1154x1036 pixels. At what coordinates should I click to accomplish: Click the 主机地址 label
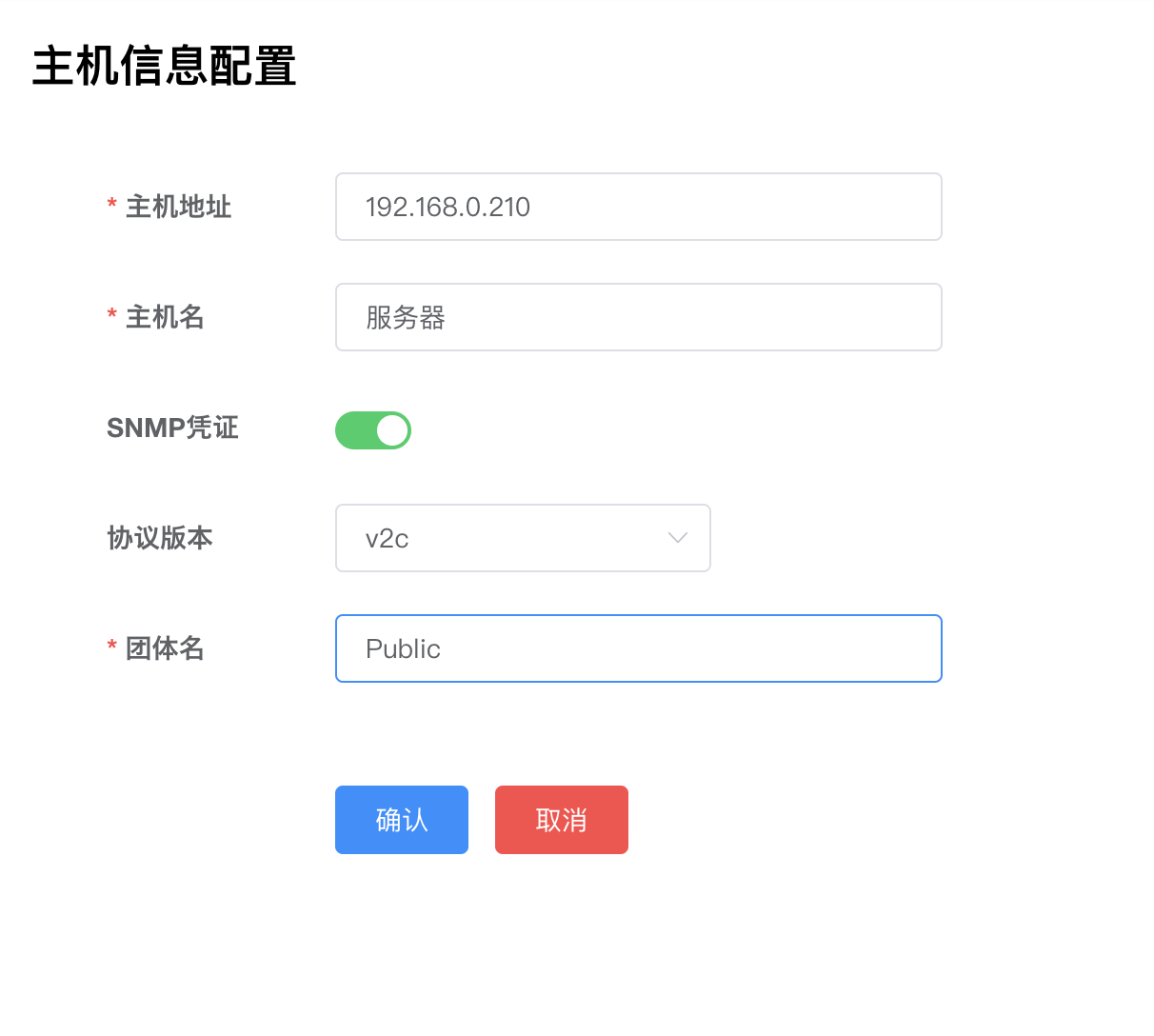coord(178,207)
